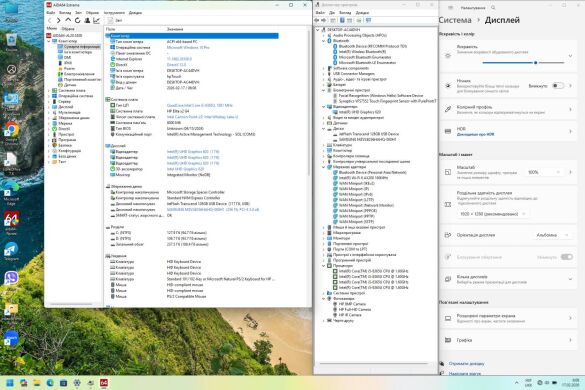
Task: Switch to the Обране tab in AIDA64 sidebar
Action: pyautogui.click(x=68, y=29)
